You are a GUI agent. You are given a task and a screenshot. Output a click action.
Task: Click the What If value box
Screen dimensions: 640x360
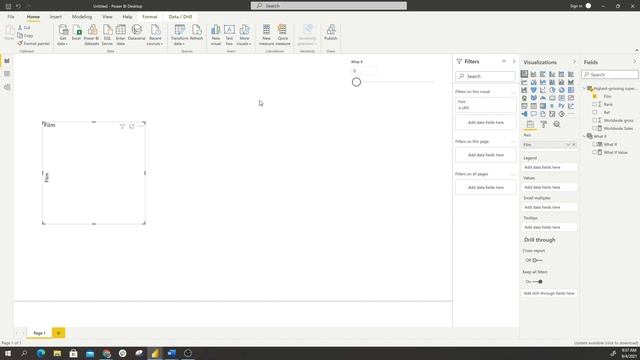coord(363,71)
